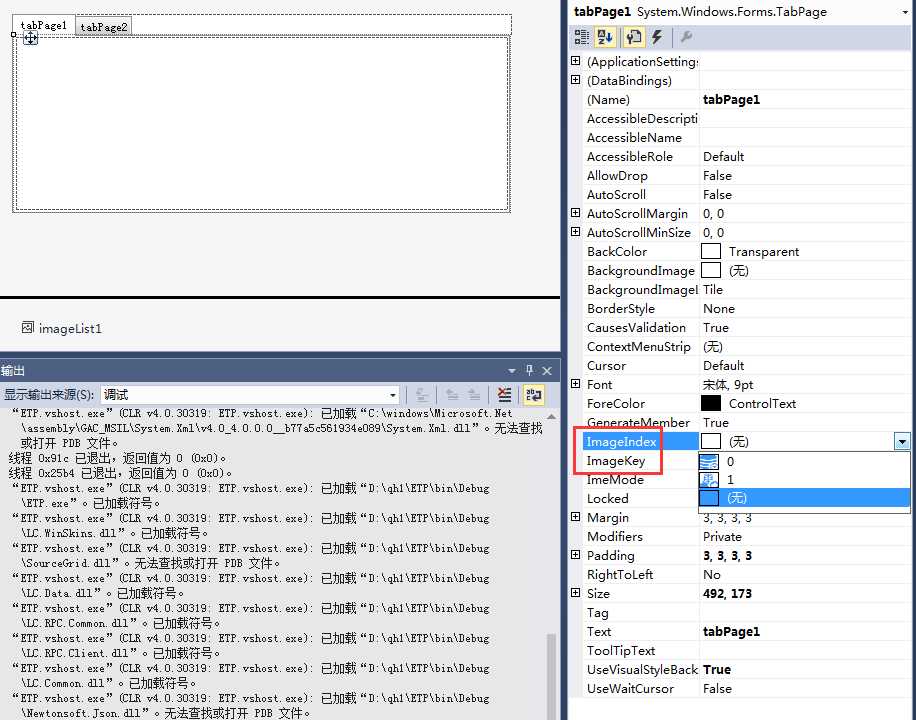Pick the image 0 thumbnail in the ImageIndex list
The image size is (916, 720).
(x=709, y=461)
